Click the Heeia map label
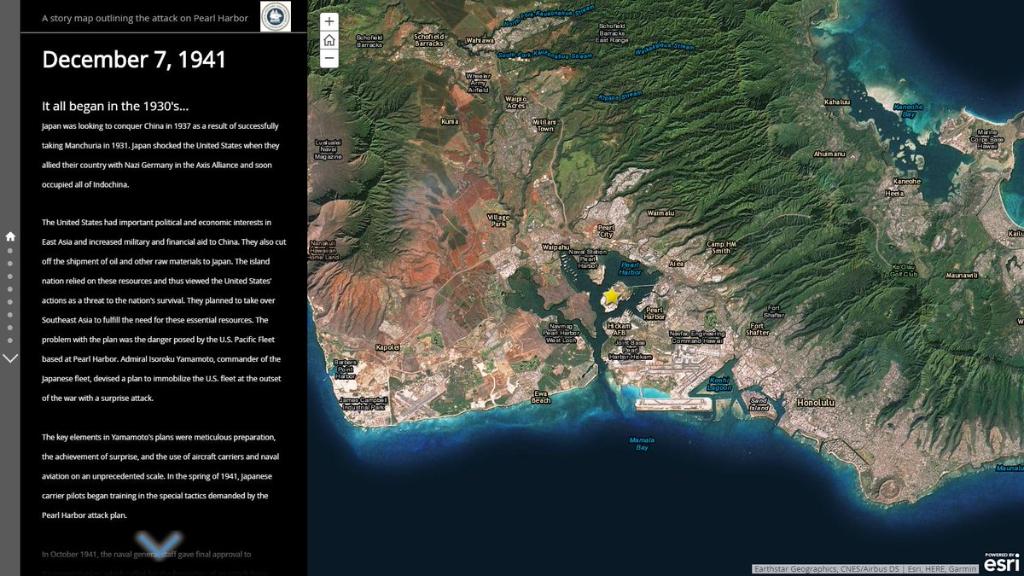The width and height of the screenshot is (1024, 576). [x=894, y=193]
